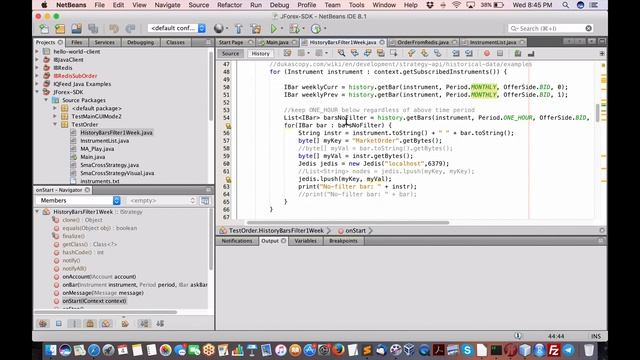Screen dimensions: 640x360
Task: Click the New File toolbar icon
Action: (44, 29)
